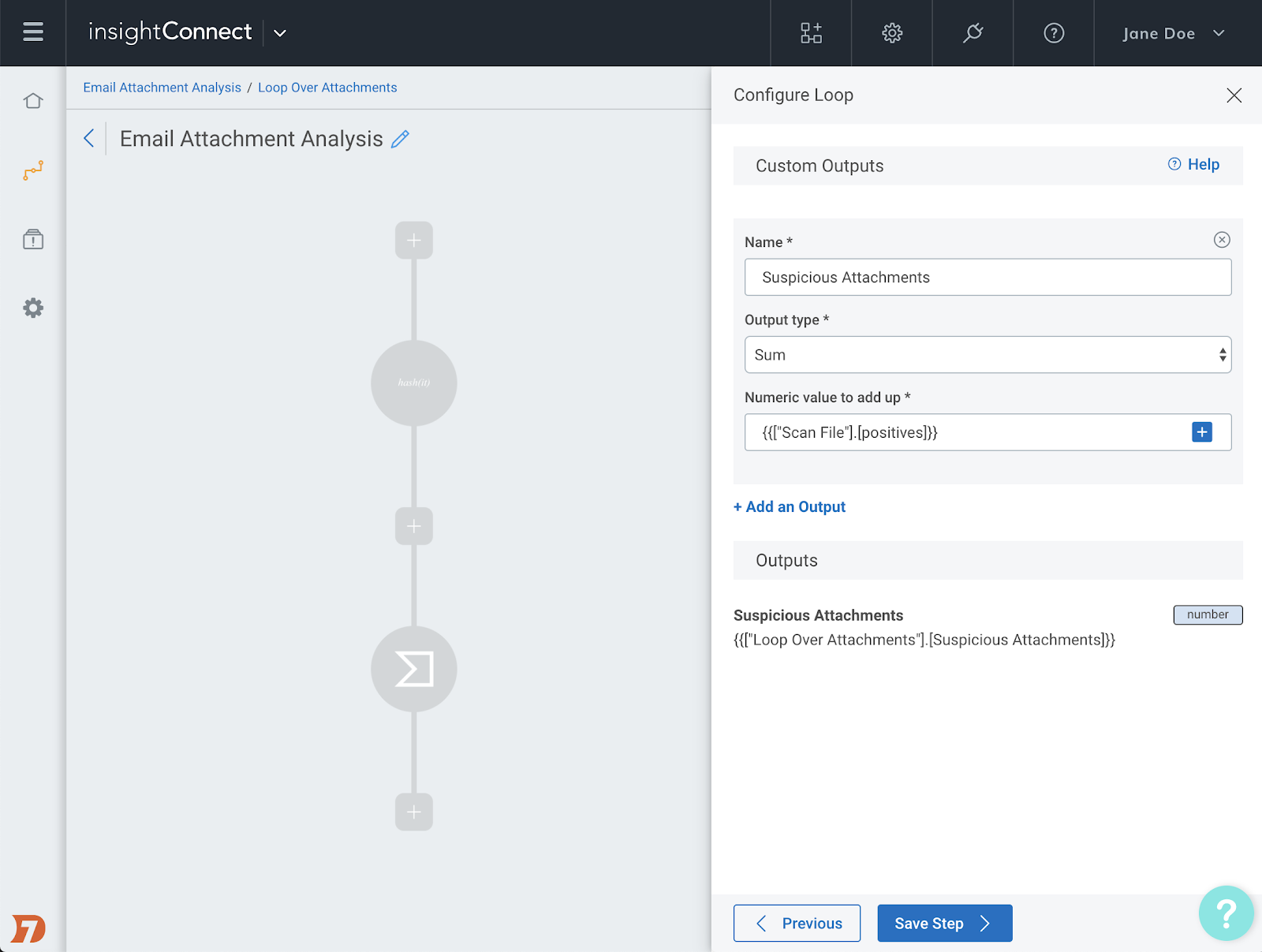
Task: Open the jobs alert icon in sidebar
Action: click(x=33, y=239)
